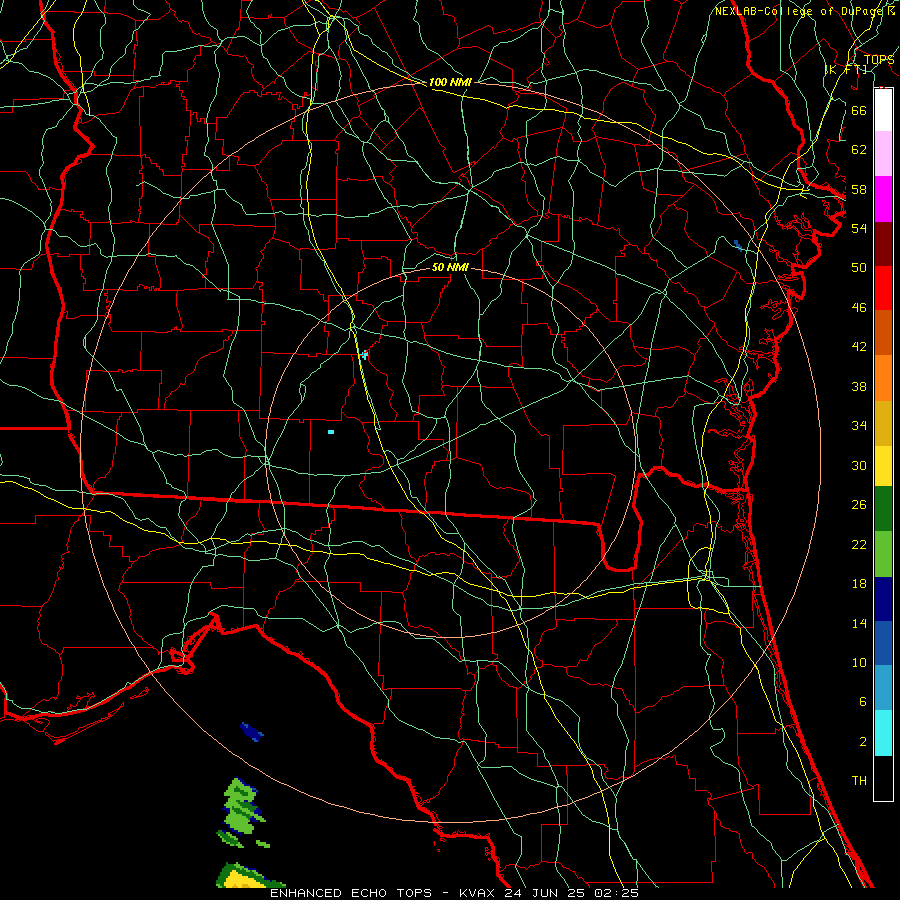The width and height of the screenshot is (900, 900).
Task: Click the white legend swatch near 66
Action: [x=883, y=110]
